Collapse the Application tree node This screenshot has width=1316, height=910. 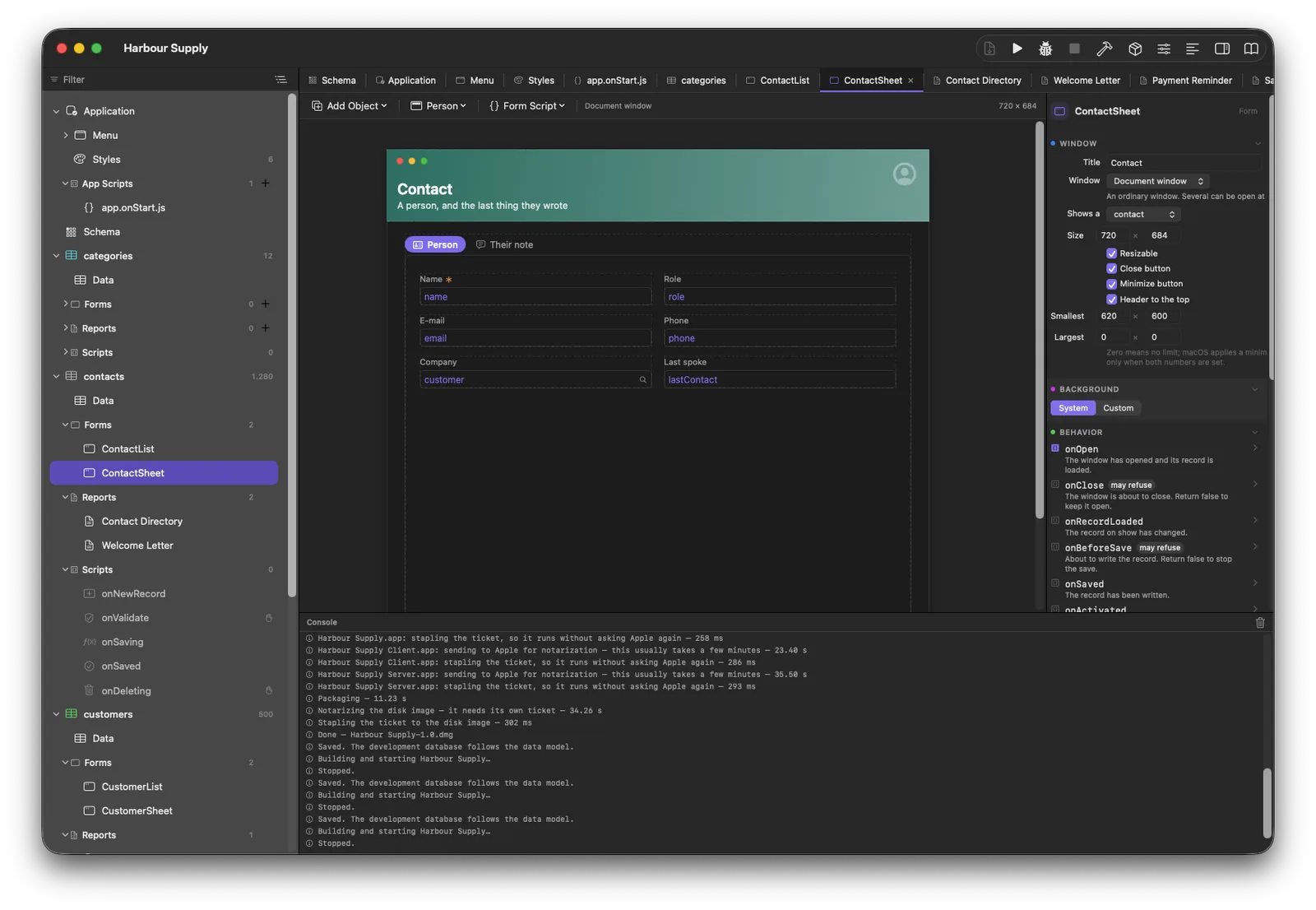point(56,111)
